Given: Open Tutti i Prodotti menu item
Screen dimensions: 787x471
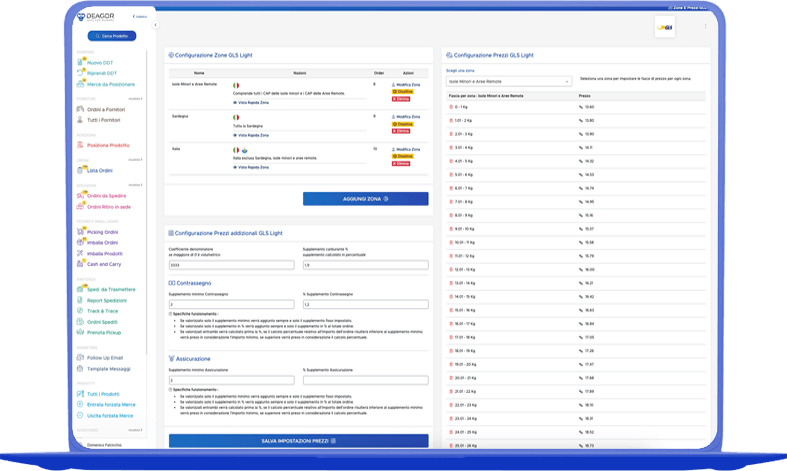Looking at the screenshot, I should [x=103, y=394].
